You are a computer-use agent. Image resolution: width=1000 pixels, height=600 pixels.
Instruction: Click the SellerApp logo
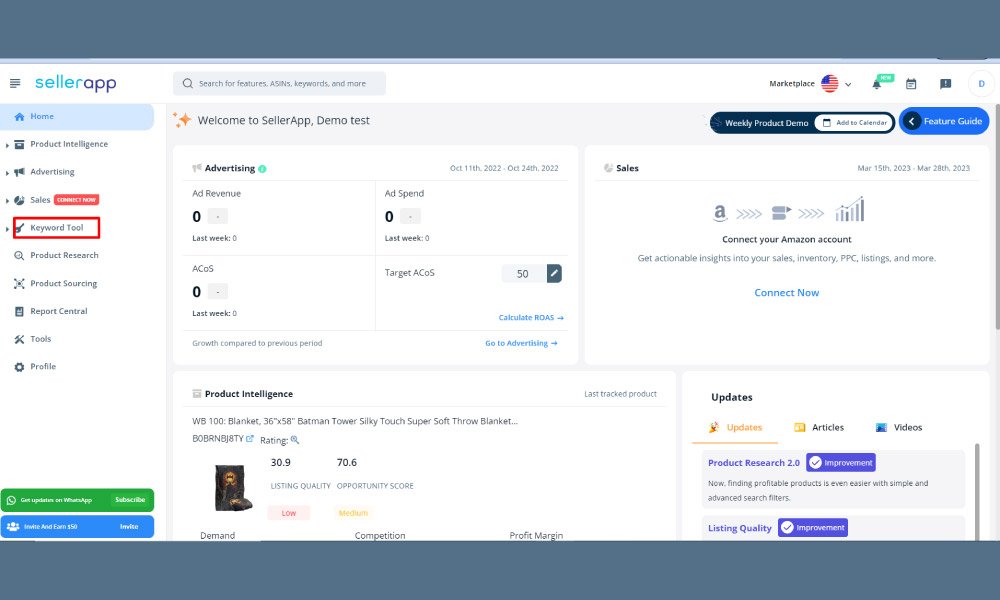tap(75, 83)
